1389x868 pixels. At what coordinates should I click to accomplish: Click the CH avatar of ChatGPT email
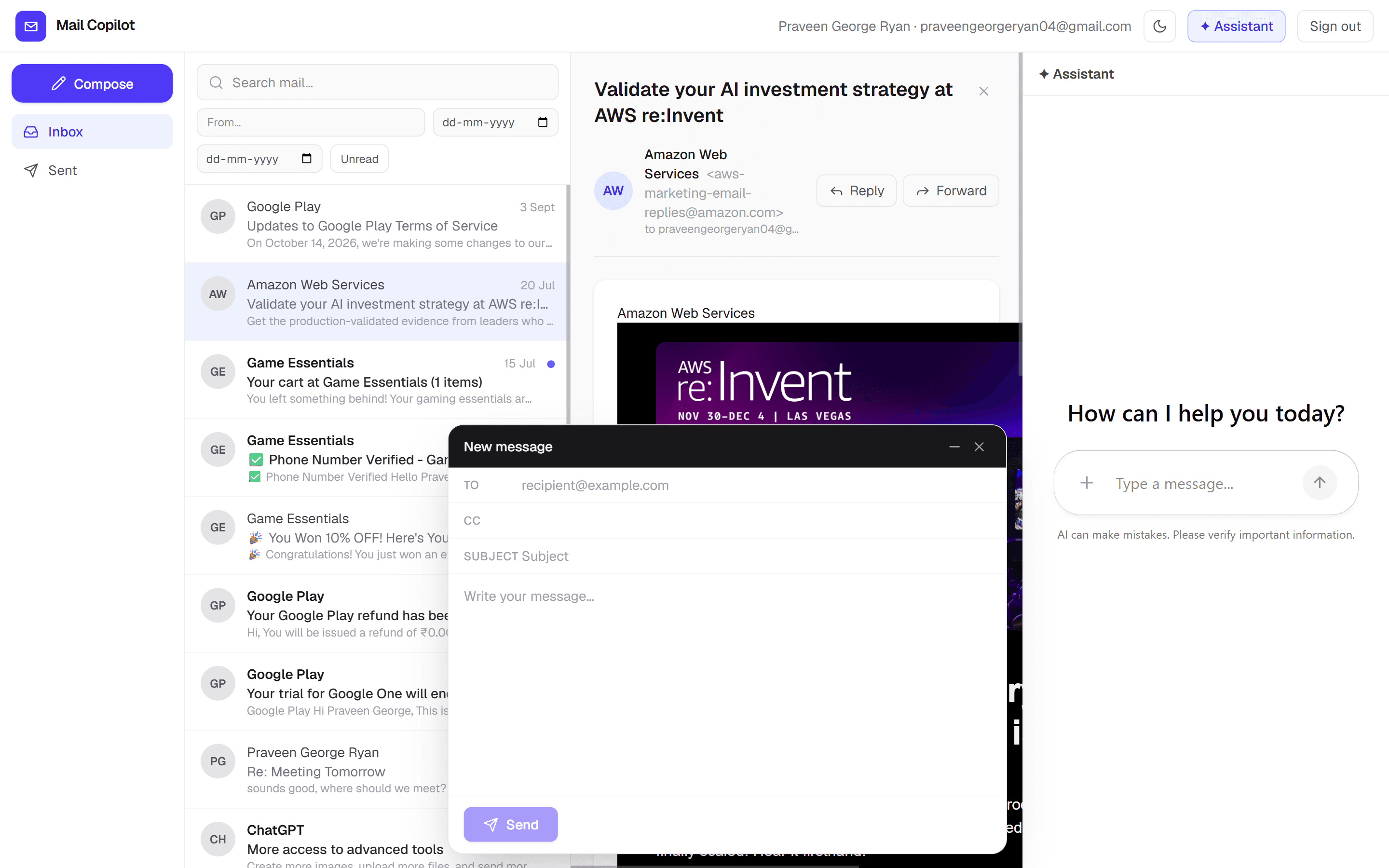click(x=218, y=839)
